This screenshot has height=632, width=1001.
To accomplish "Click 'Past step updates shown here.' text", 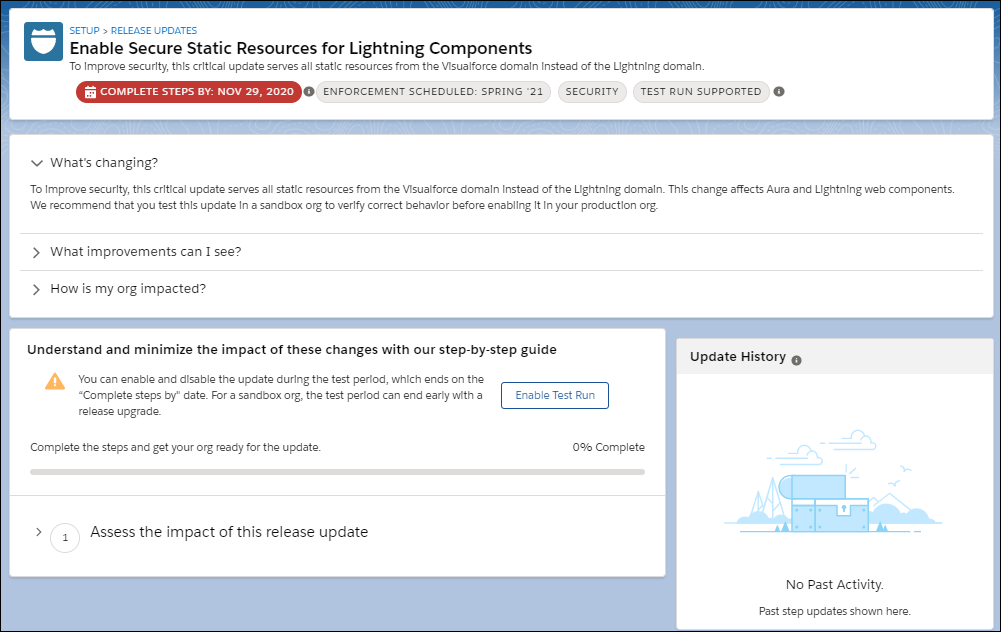I will [x=834, y=611].
